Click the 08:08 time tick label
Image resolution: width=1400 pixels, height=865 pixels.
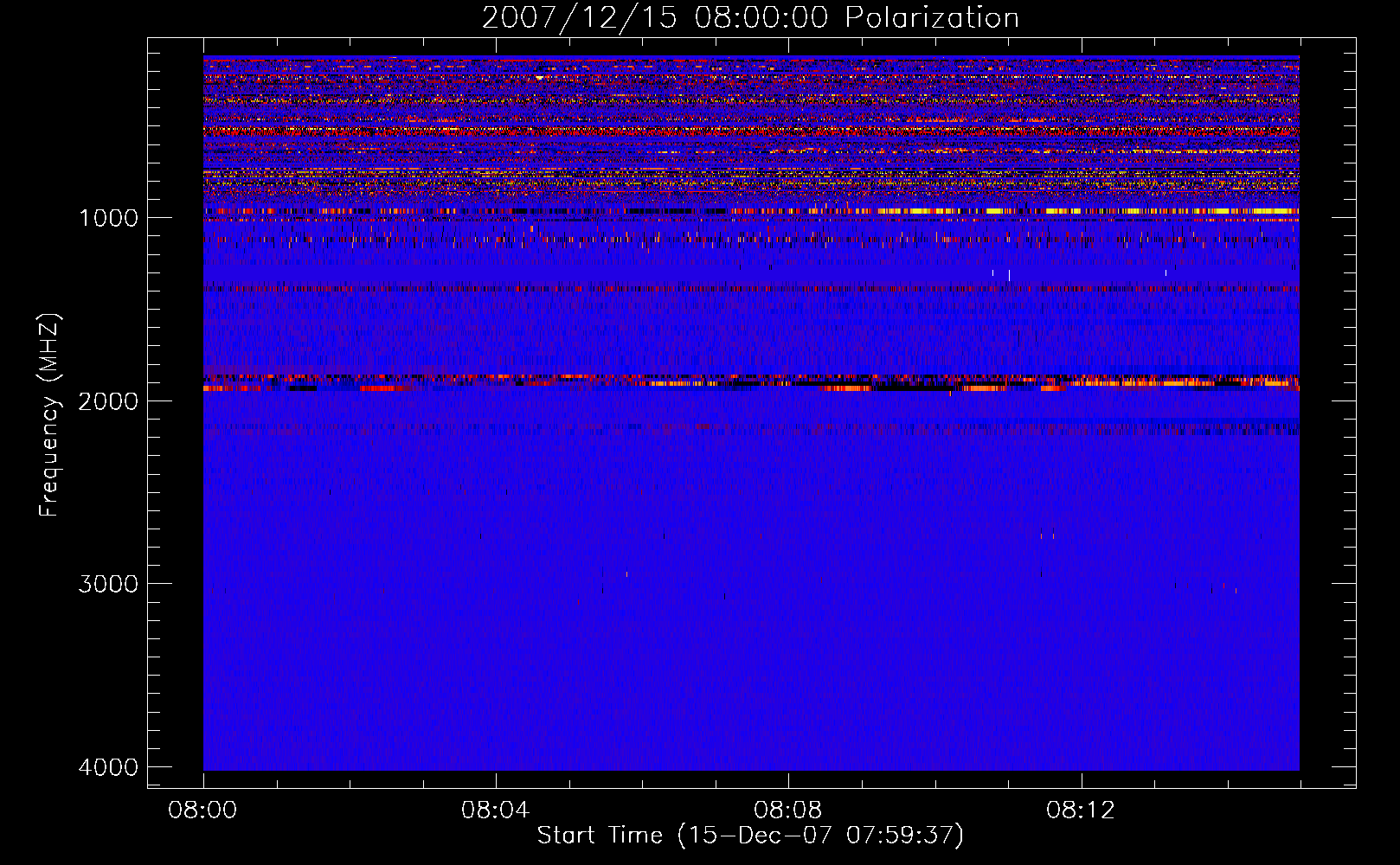coord(787,811)
